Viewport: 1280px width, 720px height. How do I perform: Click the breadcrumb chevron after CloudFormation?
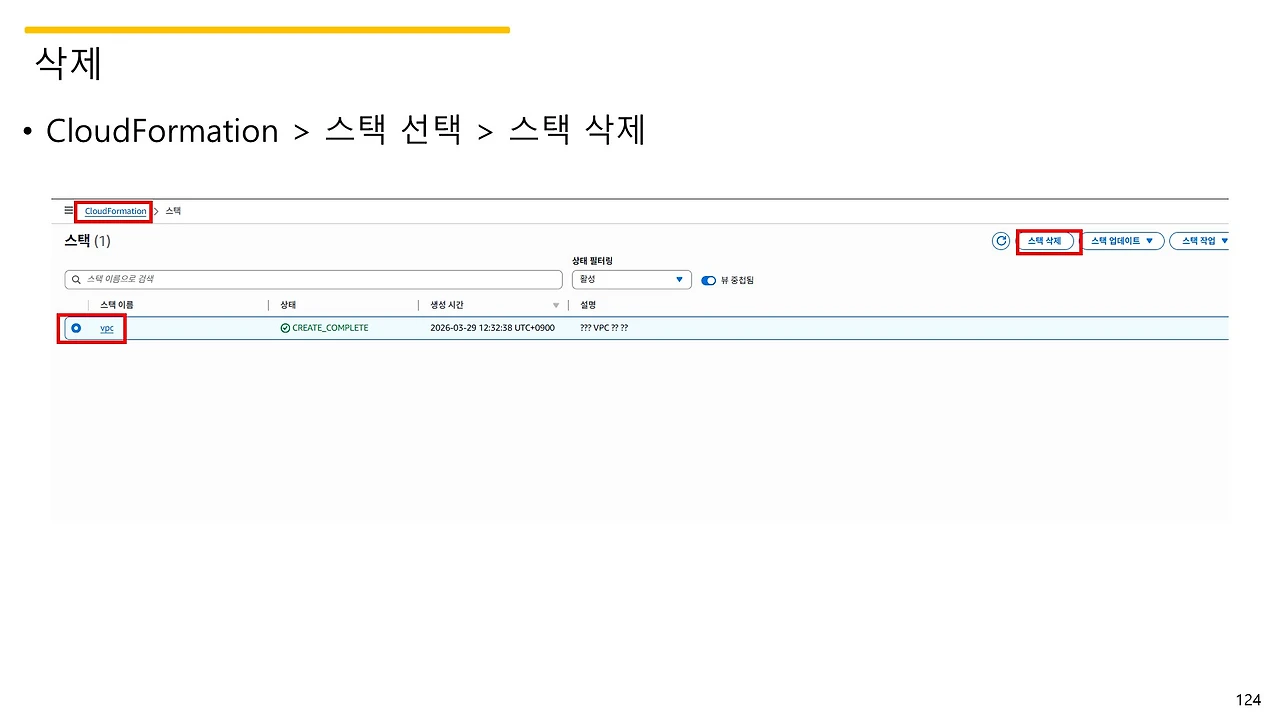coord(155,211)
